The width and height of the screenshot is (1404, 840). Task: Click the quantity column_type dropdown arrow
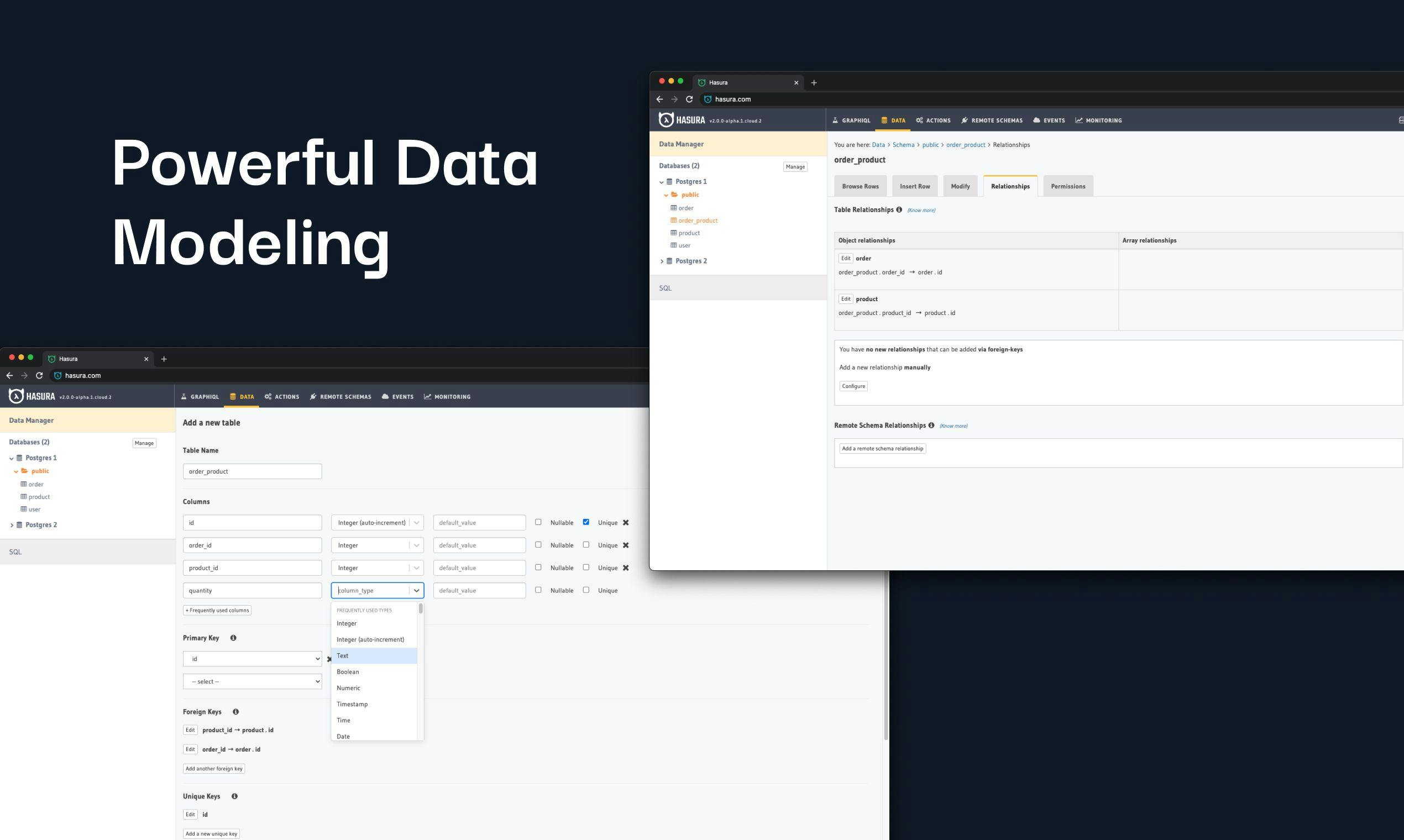pos(416,590)
